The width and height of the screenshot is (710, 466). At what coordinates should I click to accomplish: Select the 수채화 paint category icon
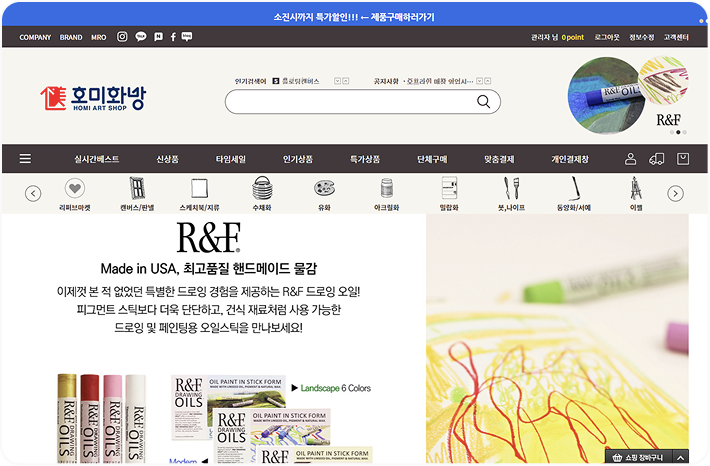click(x=262, y=192)
